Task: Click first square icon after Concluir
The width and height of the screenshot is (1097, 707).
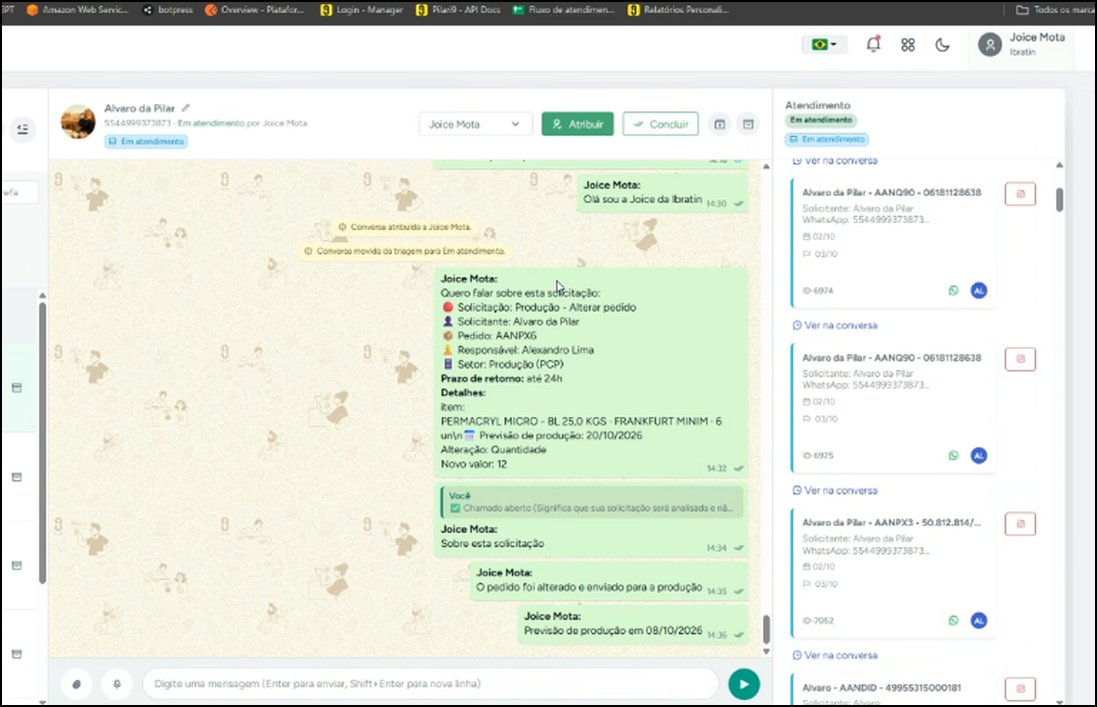Action: click(719, 124)
